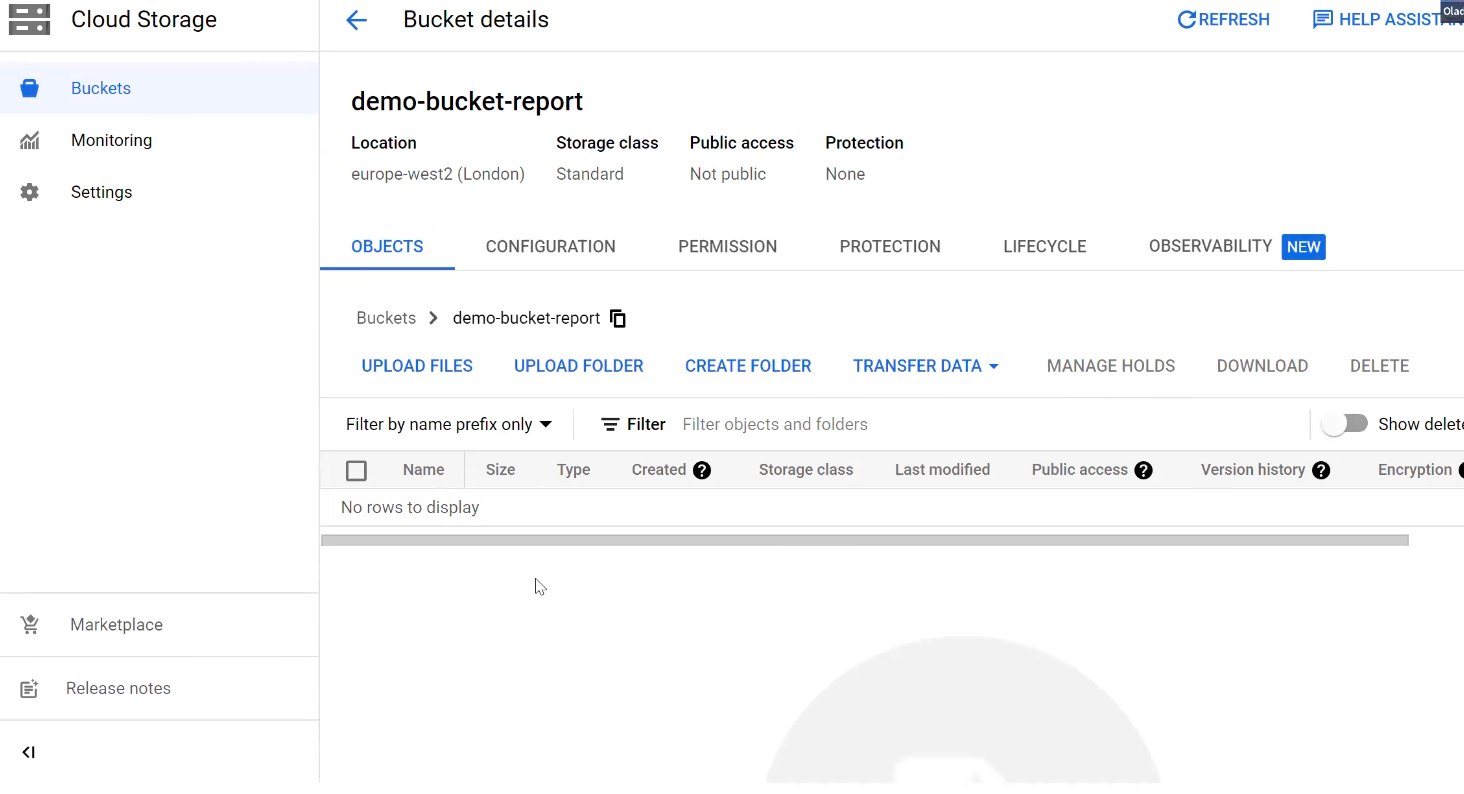Image resolution: width=1464 pixels, height=794 pixels.
Task: Click the Standard storage class value
Action: click(x=590, y=174)
